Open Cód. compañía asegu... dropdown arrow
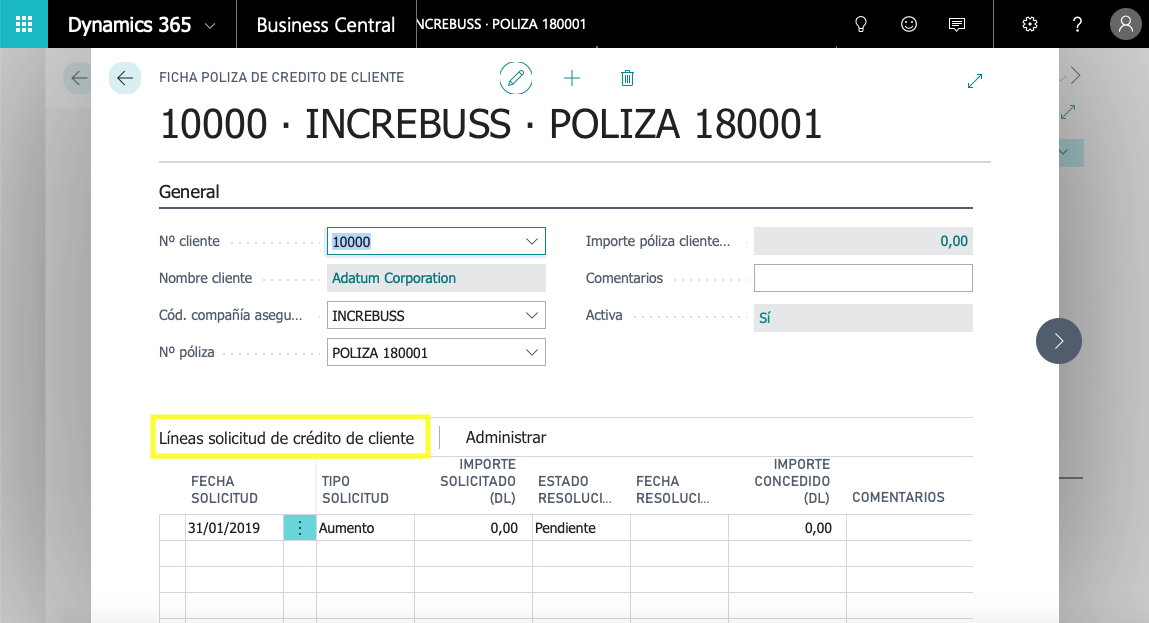Screen dimensions: 1149x623 coord(532,315)
